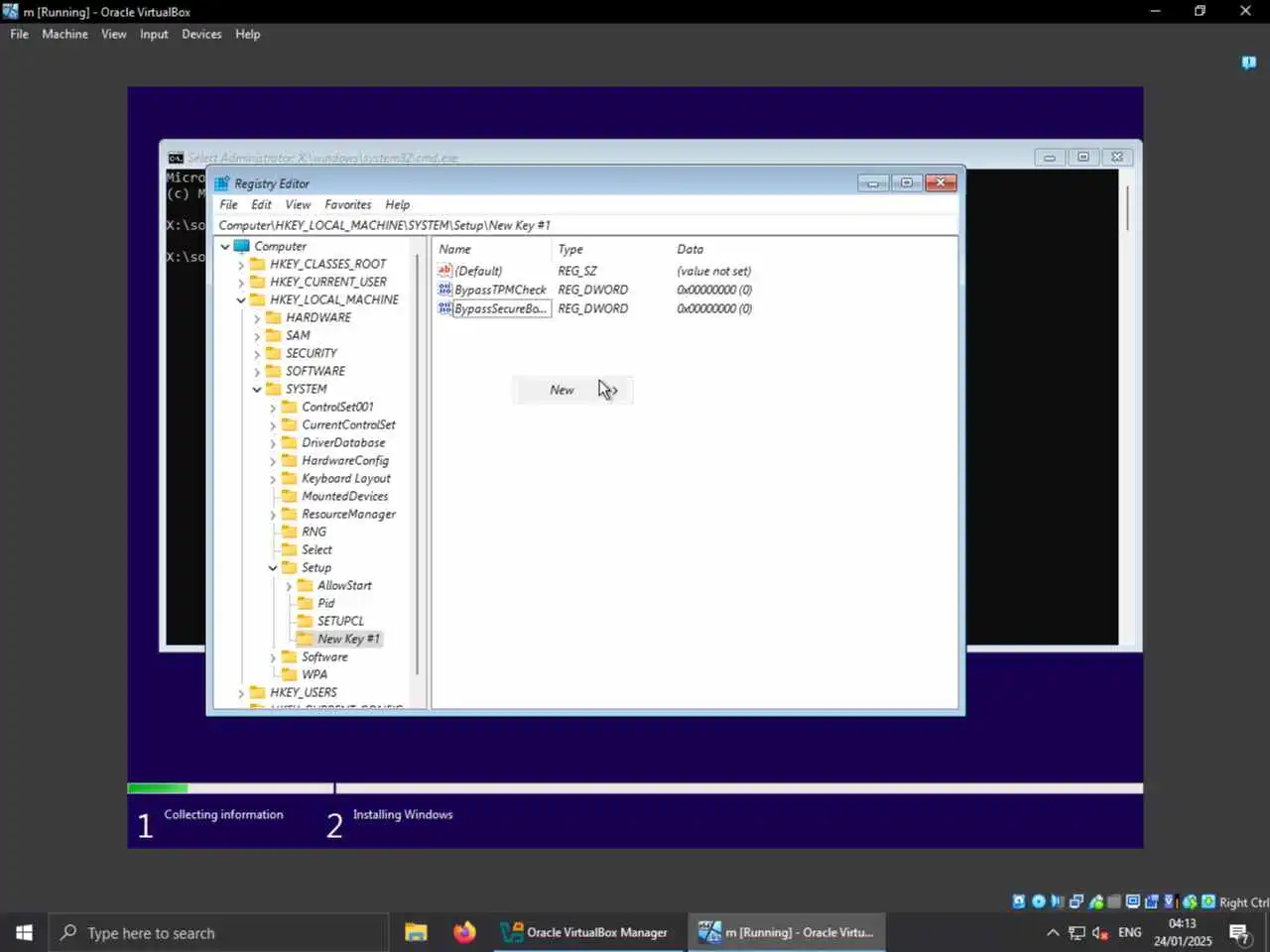Expand the SOFTWARE key under HKEY_LOCAL_MACHINE
The height and width of the screenshot is (952, 1270).
click(257, 372)
